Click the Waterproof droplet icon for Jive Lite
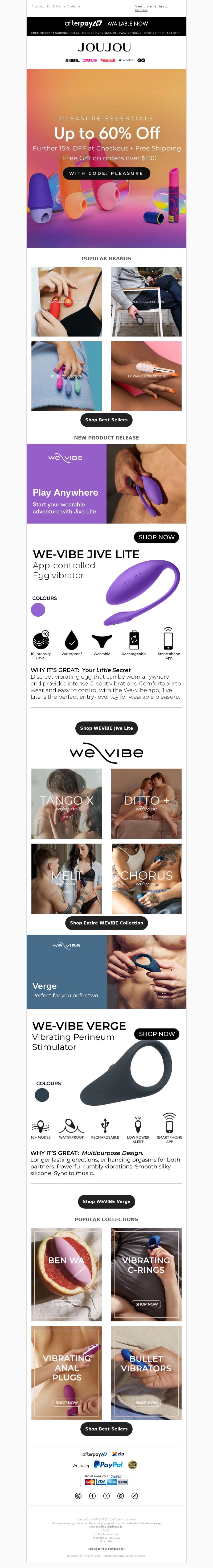 coord(72,640)
